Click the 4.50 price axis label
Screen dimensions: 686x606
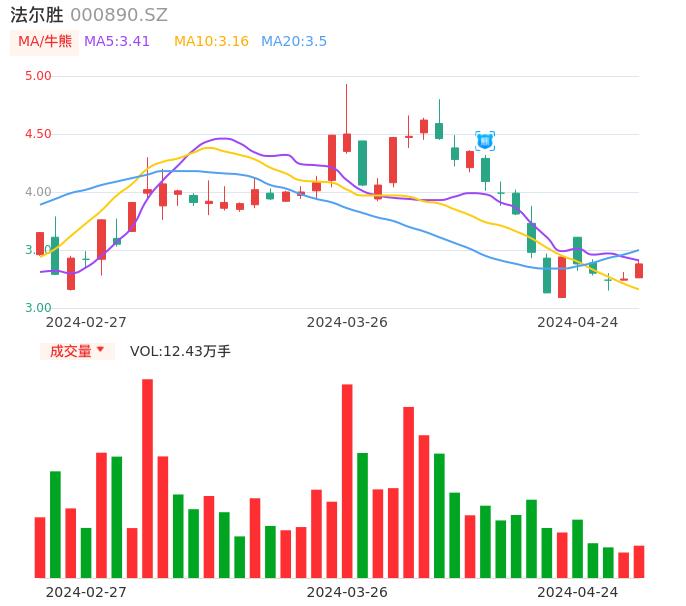click(38, 134)
